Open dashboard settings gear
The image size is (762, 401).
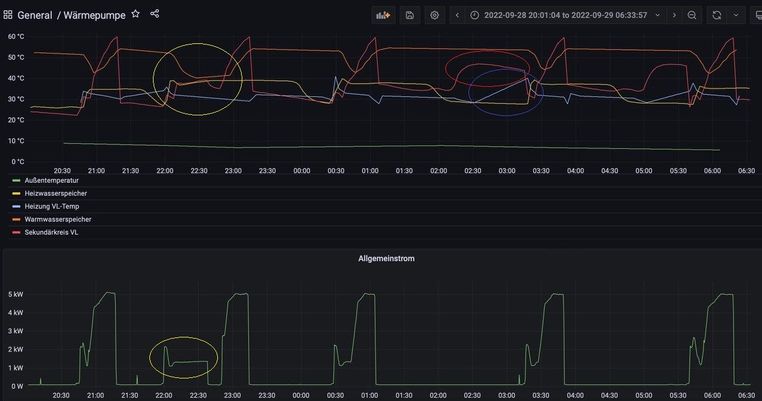click(434, 15)
